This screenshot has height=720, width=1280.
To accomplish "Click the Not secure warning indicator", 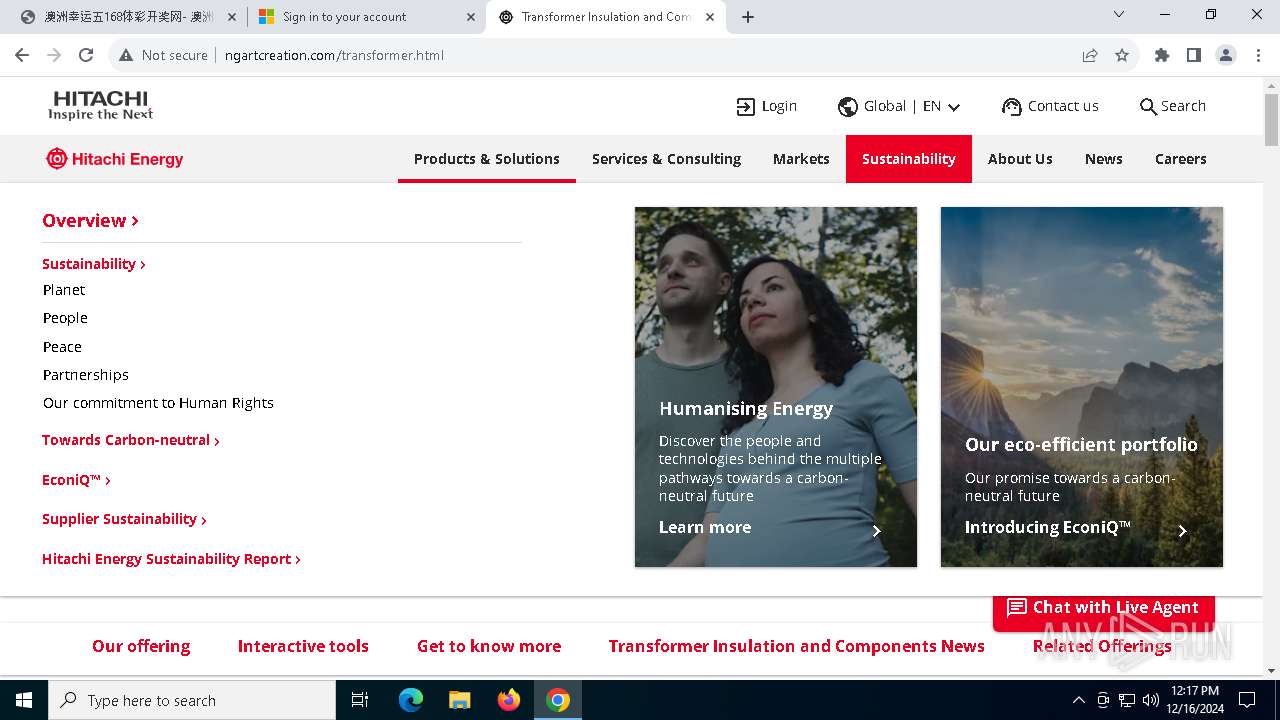I will [x=163, y=55].
